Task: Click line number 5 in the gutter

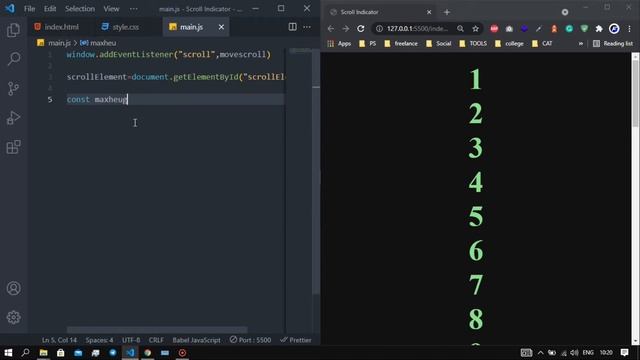Action: 50,99
